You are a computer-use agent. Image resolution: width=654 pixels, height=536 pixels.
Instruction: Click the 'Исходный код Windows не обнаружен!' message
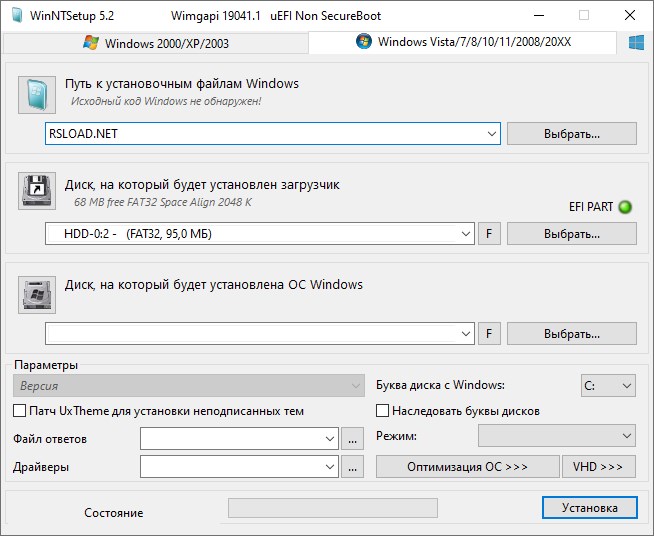(166, 101)
